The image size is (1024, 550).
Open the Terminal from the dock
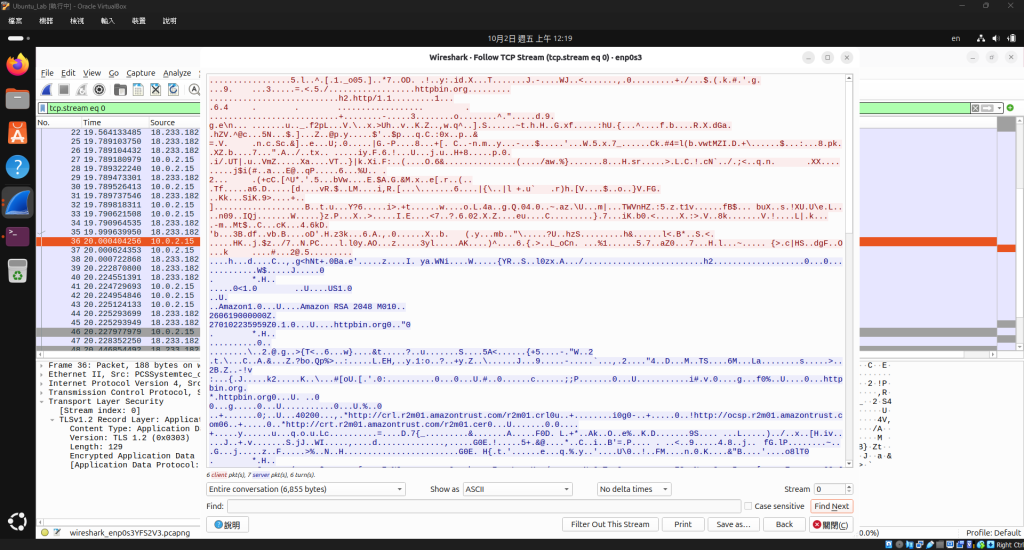pos(18,236)
